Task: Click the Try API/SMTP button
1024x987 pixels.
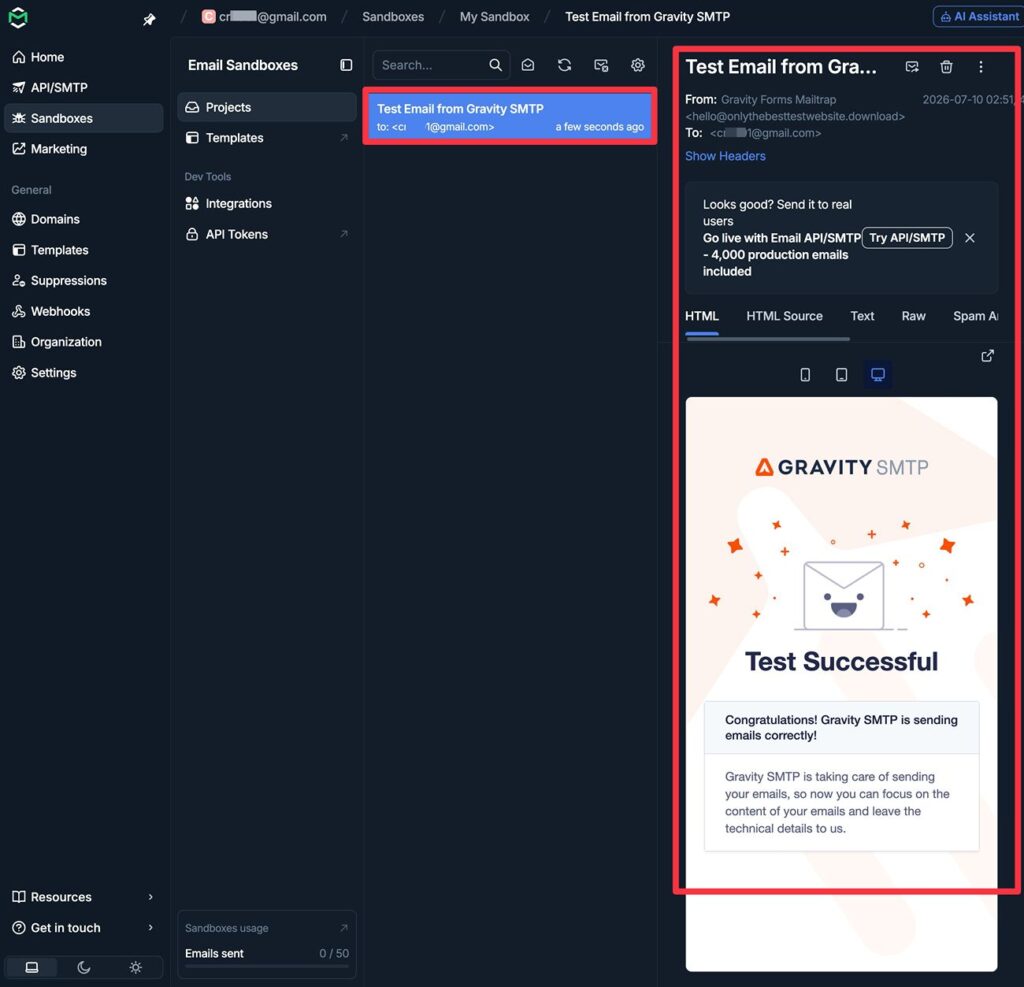Action: (x=907, y=238)
